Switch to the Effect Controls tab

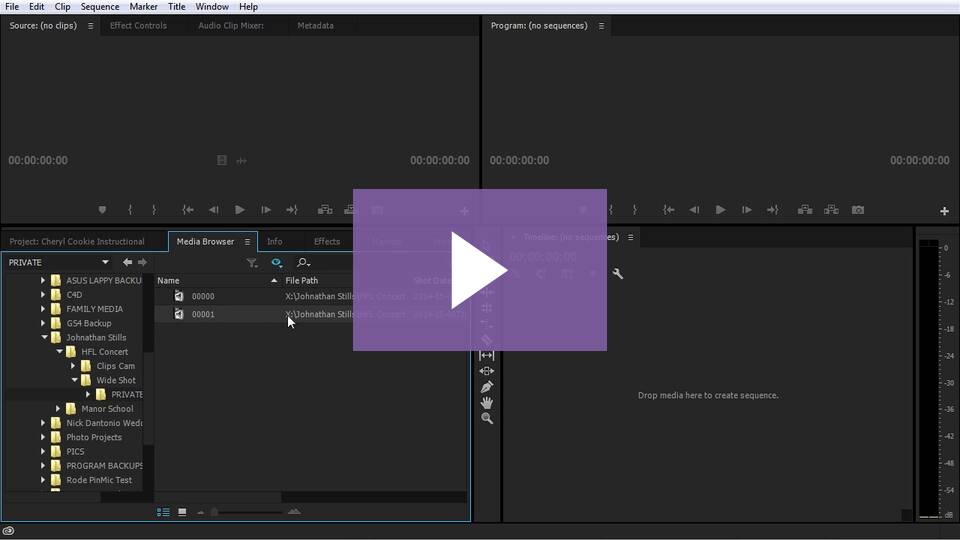[x=138, y=26]
